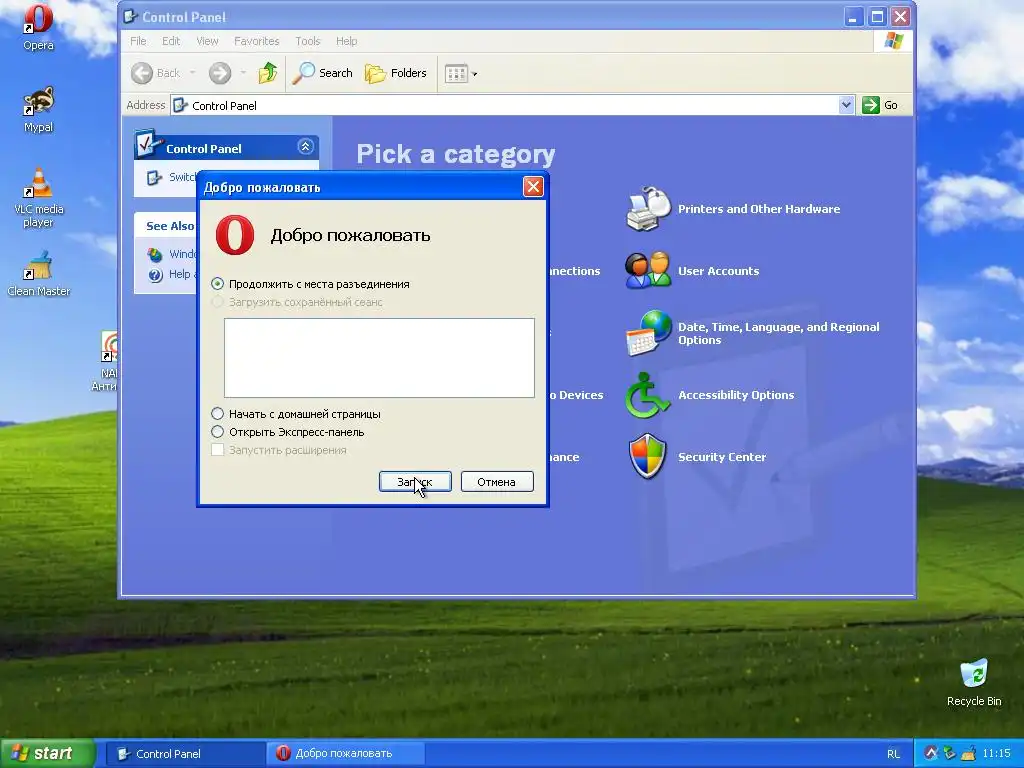Open the Edit menu
The height and width of the screenshot is (768, 1024).
pos(171,41)
